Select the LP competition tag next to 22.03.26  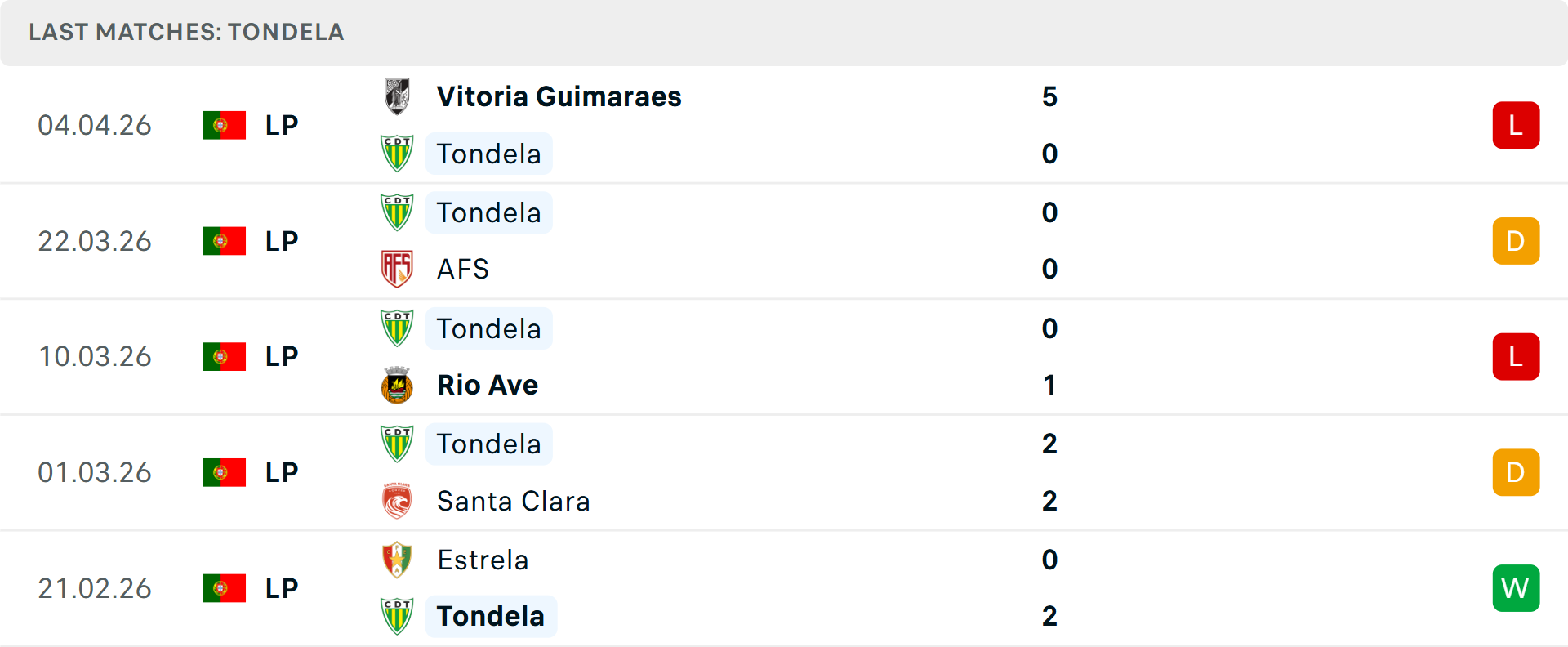click(281, 241)
